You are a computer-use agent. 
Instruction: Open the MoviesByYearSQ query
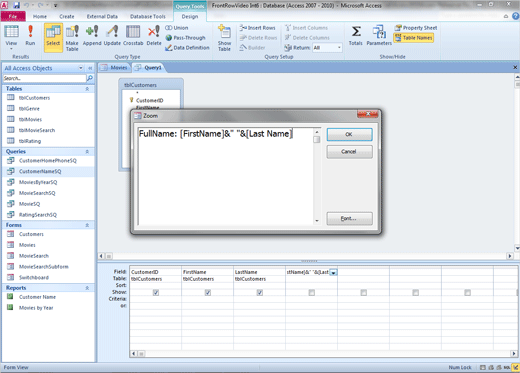[x=38, y=182]
